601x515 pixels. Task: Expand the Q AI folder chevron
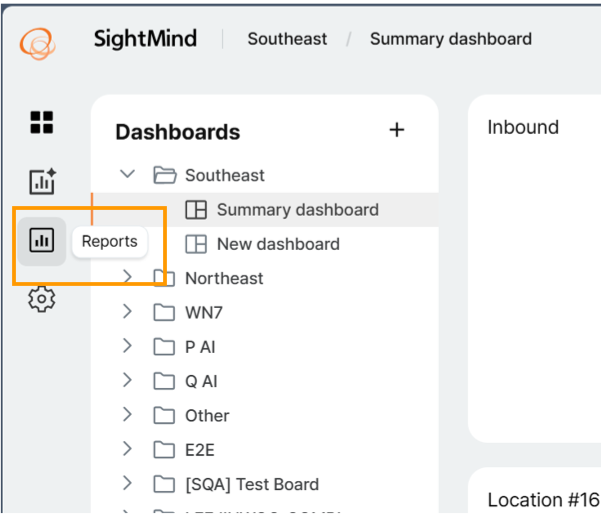click(x=127, y=380)
